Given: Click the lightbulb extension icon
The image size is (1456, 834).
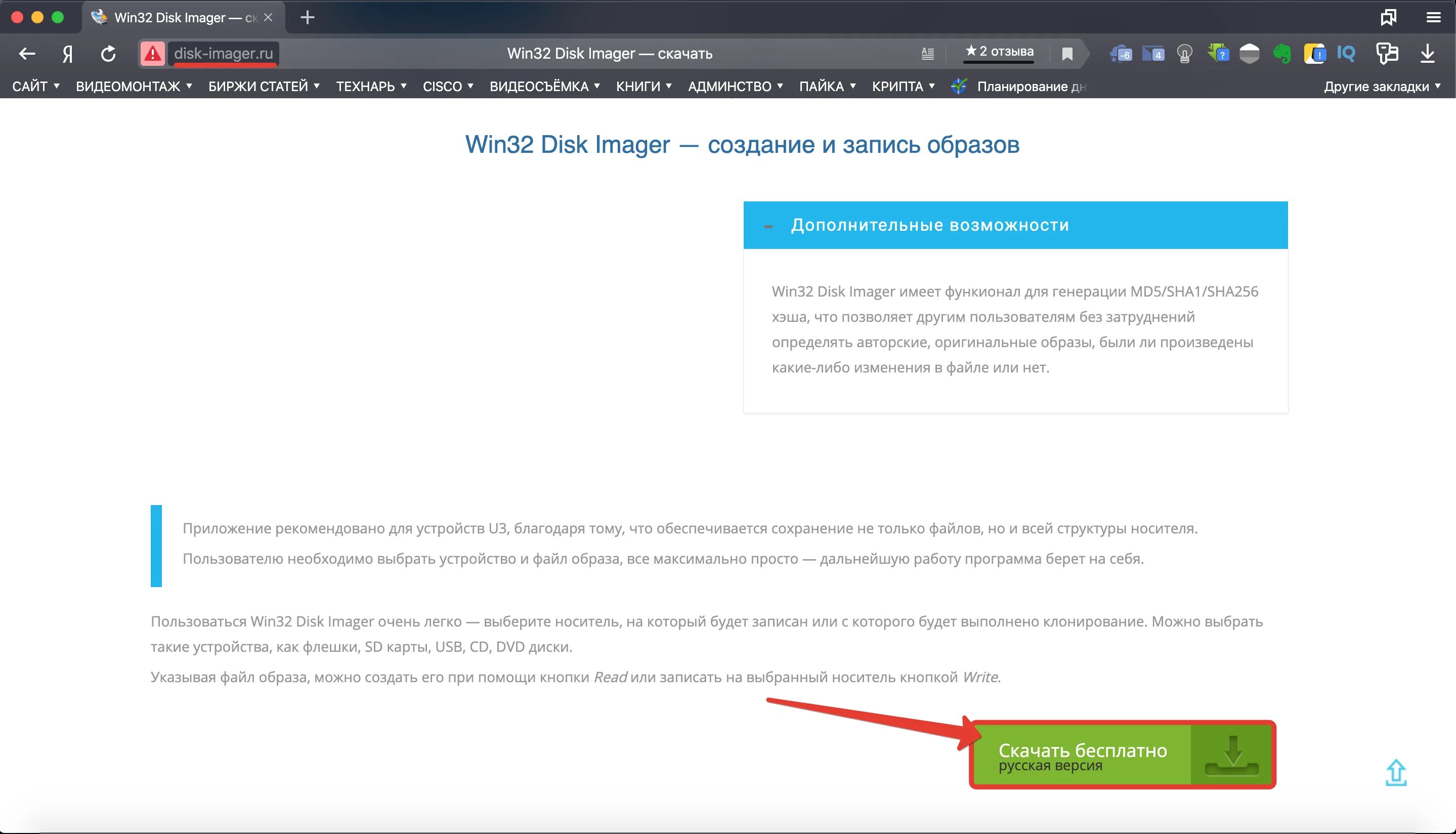Looking at the screenshot, I should (x=1185, y=54).
